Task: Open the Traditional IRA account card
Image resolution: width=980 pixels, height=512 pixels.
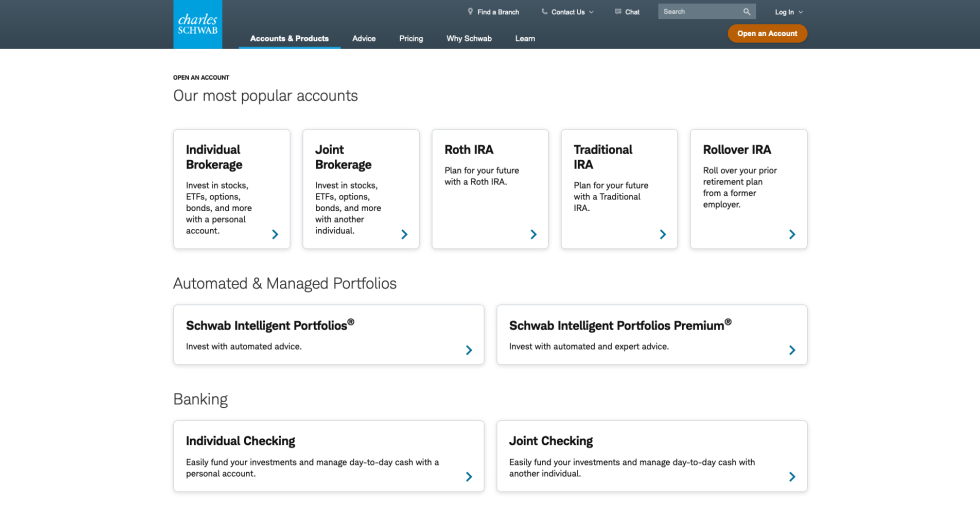Action: click(x=619, y=188)
